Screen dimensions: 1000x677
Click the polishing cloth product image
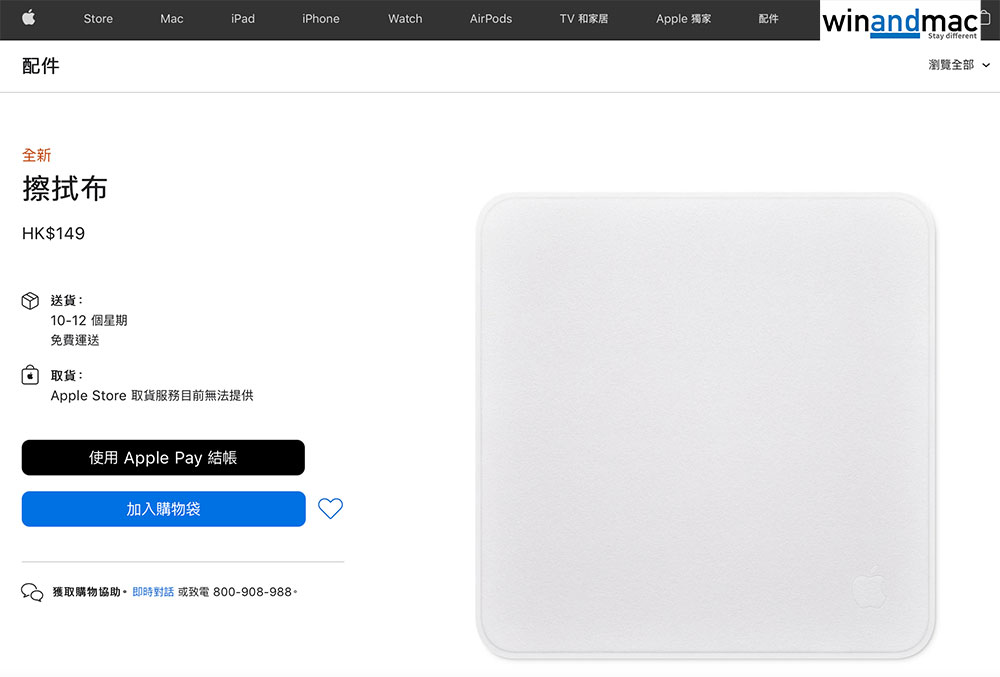tap(706, 426)
